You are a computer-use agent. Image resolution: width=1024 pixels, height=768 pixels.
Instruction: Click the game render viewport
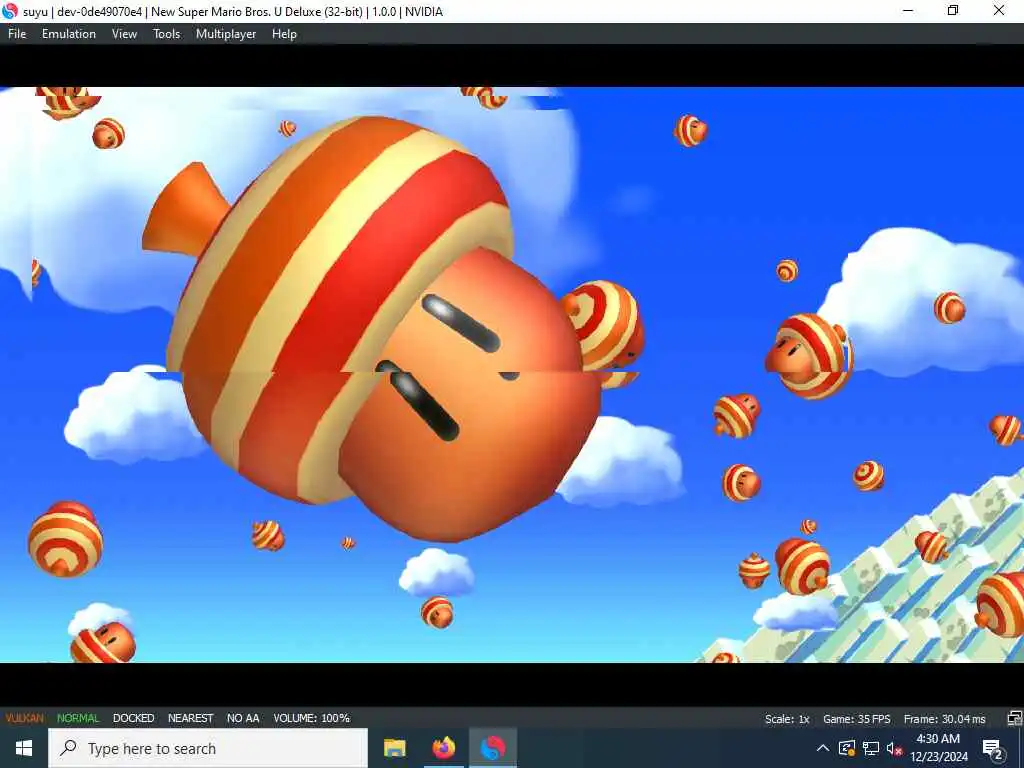point(512,375)
